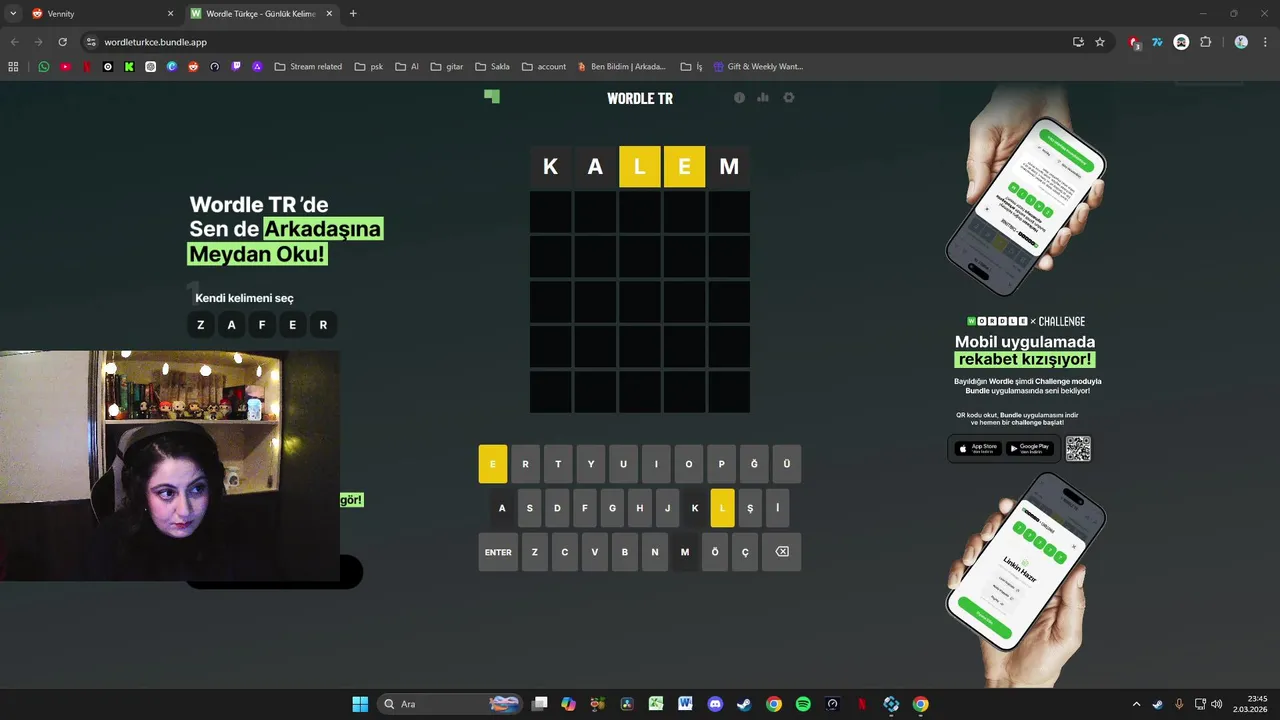Tap the dark M key on keyboard
The height and width of the screenshot is (720, 1280).
click(x=685, y=552)
